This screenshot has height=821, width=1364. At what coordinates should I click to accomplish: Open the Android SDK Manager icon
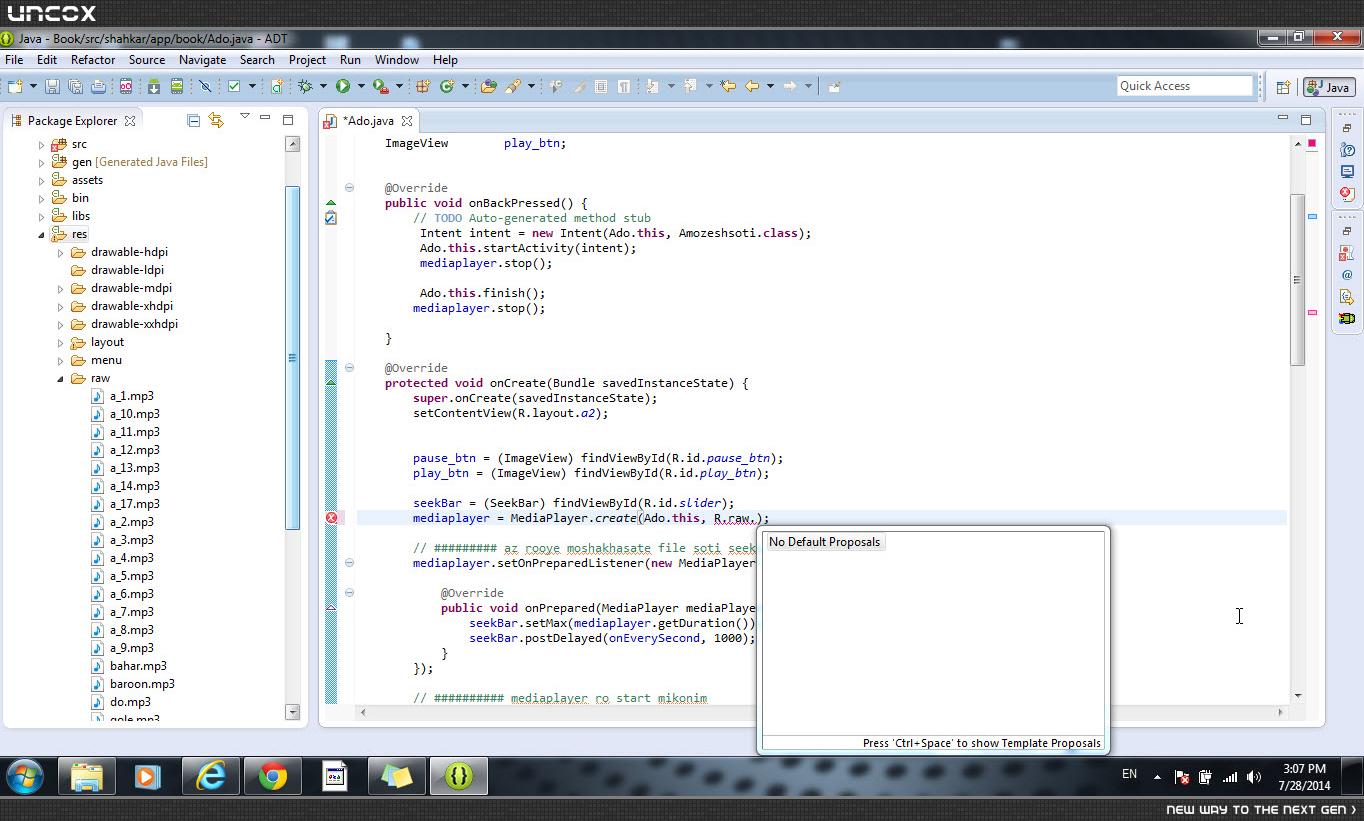coord(154,86)
